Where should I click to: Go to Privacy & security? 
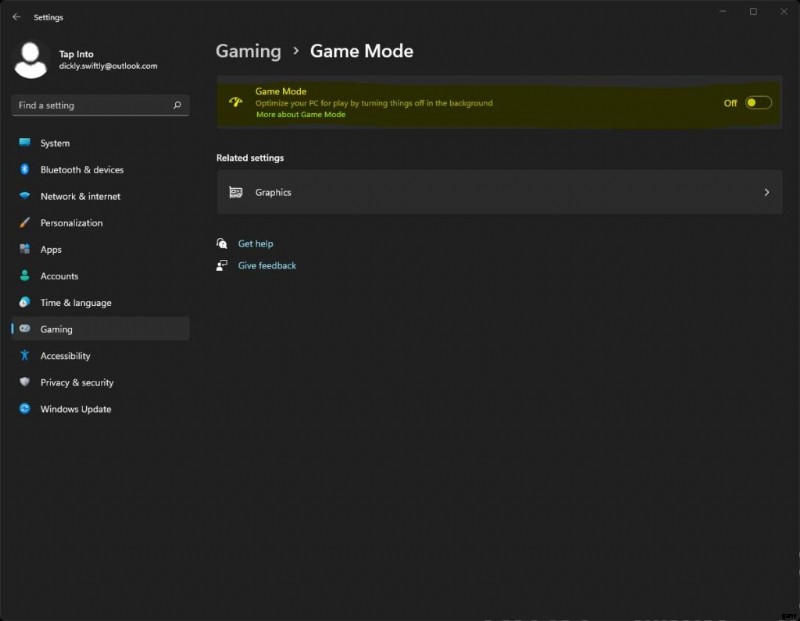[101, 382]
